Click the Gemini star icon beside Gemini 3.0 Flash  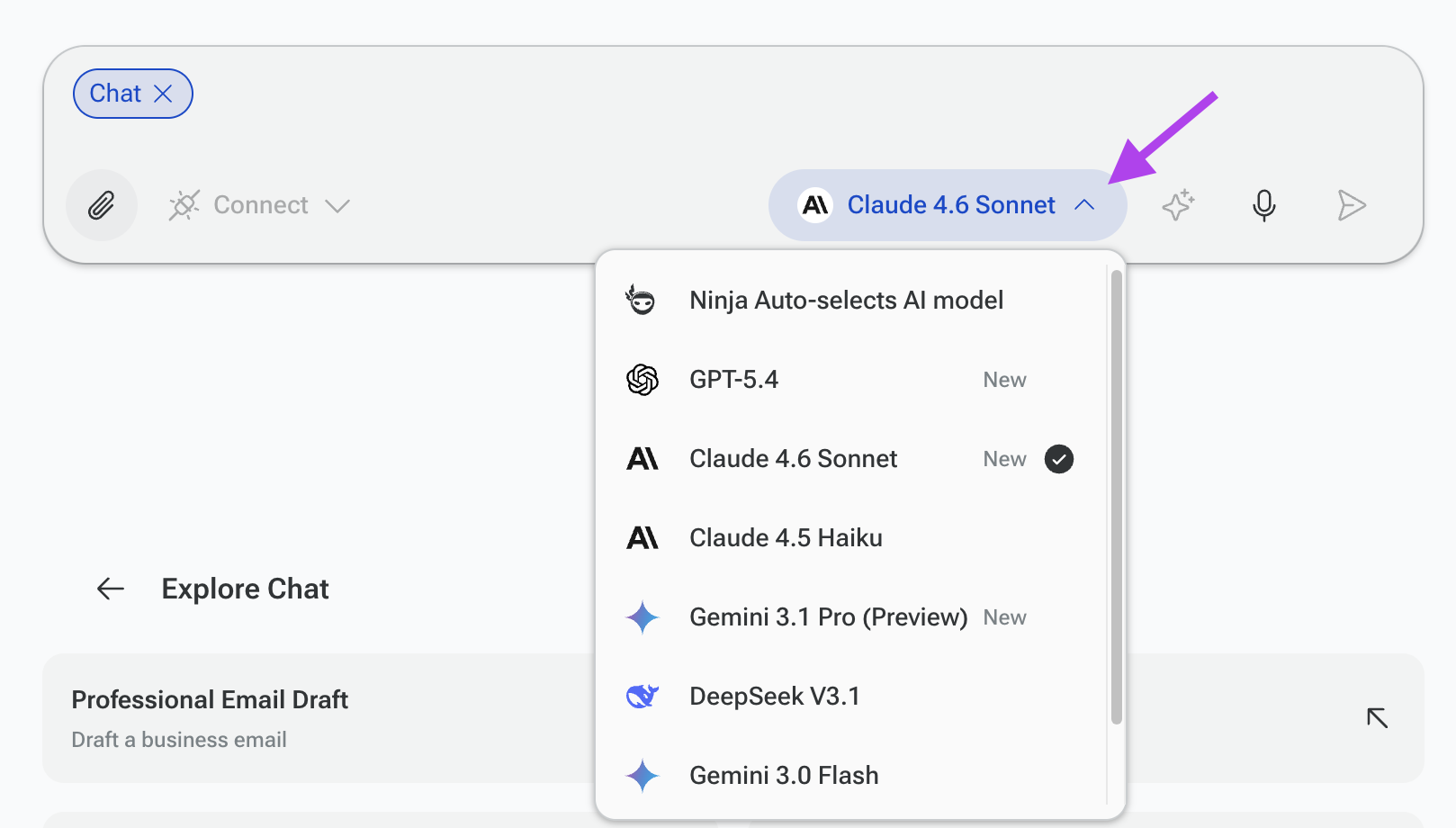[x=643, y=776]
